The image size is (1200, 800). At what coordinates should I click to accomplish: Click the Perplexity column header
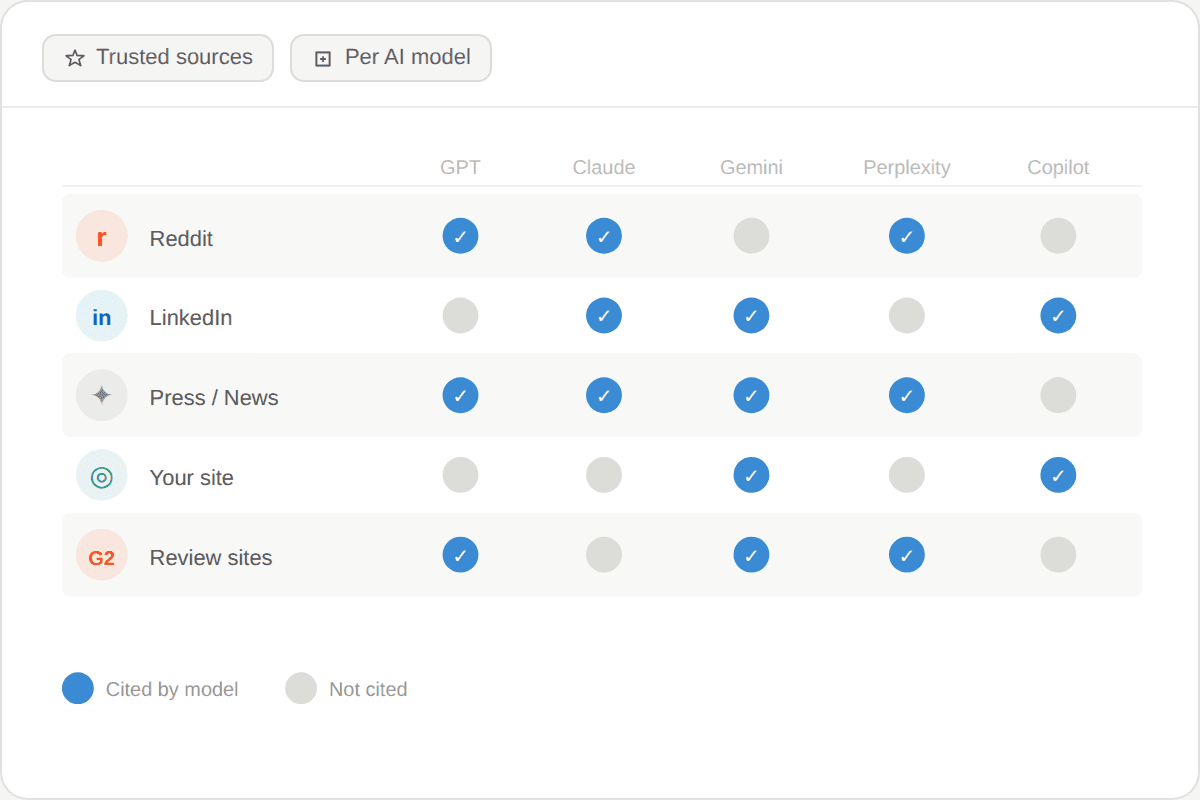coord(907,167)
